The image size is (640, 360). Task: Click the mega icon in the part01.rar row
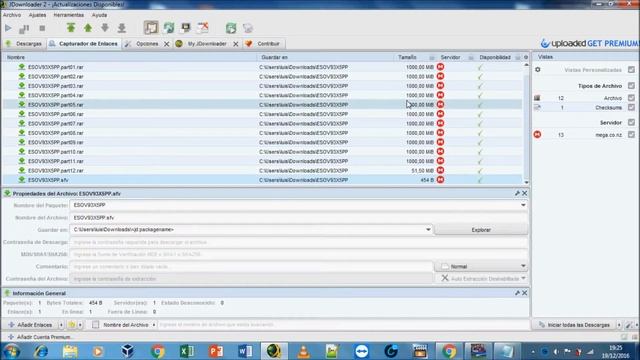click(440, 67)
